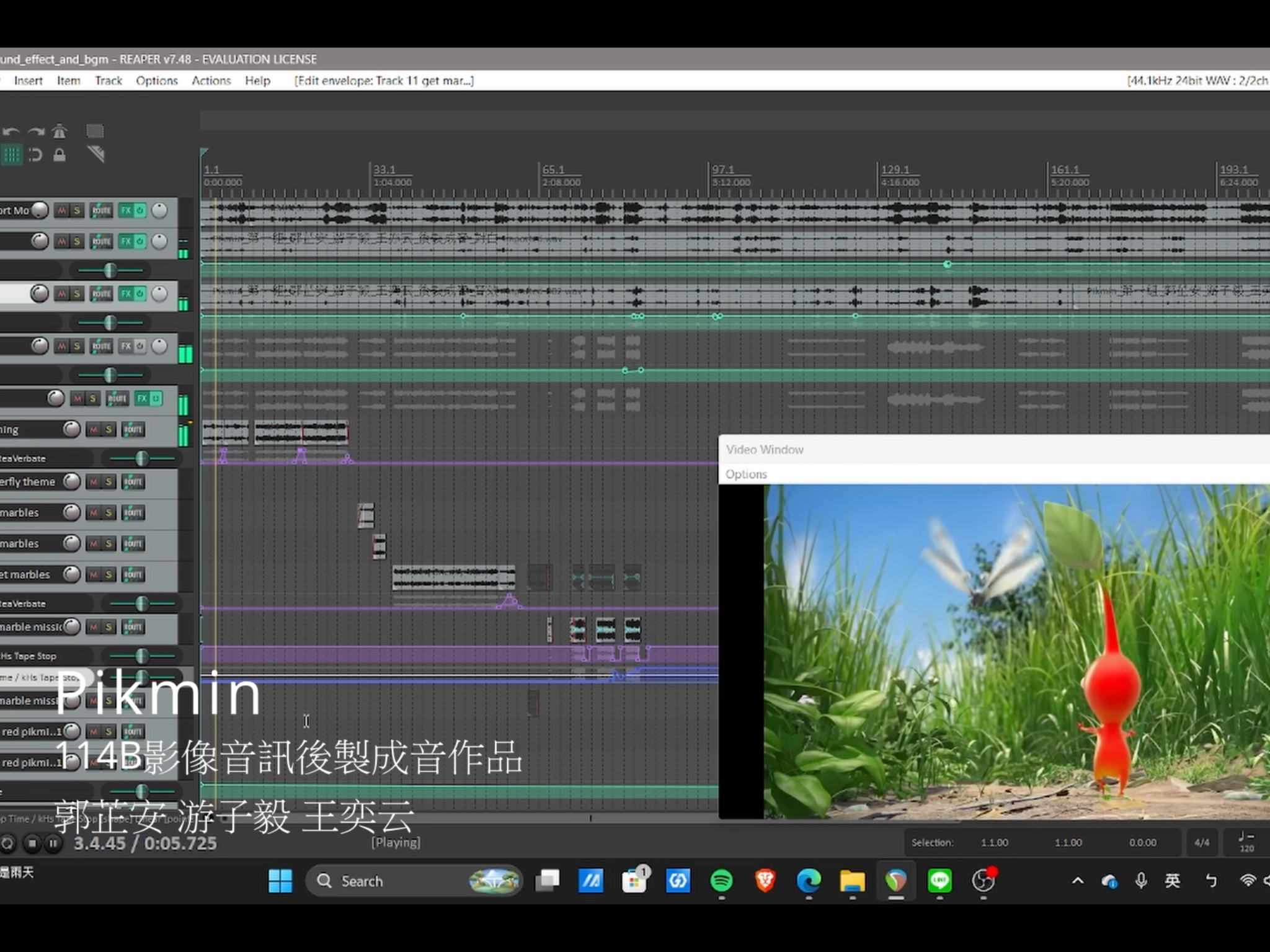Mute the 'hing' track
Viewport: 1270px width, 952px height.
[x=93, y=429]
